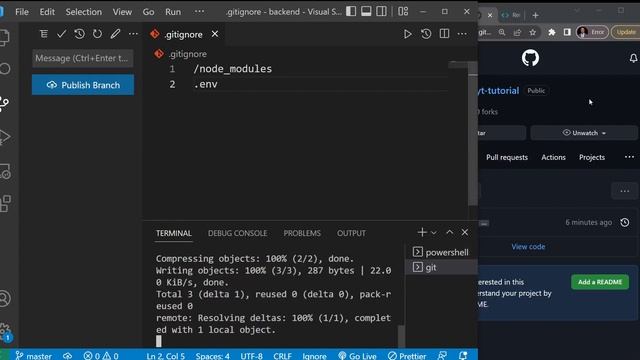Image resolution: width=640 pixels, height=360 pixels.
Task: Open the Go menu
Action: [x=148, y=12]
